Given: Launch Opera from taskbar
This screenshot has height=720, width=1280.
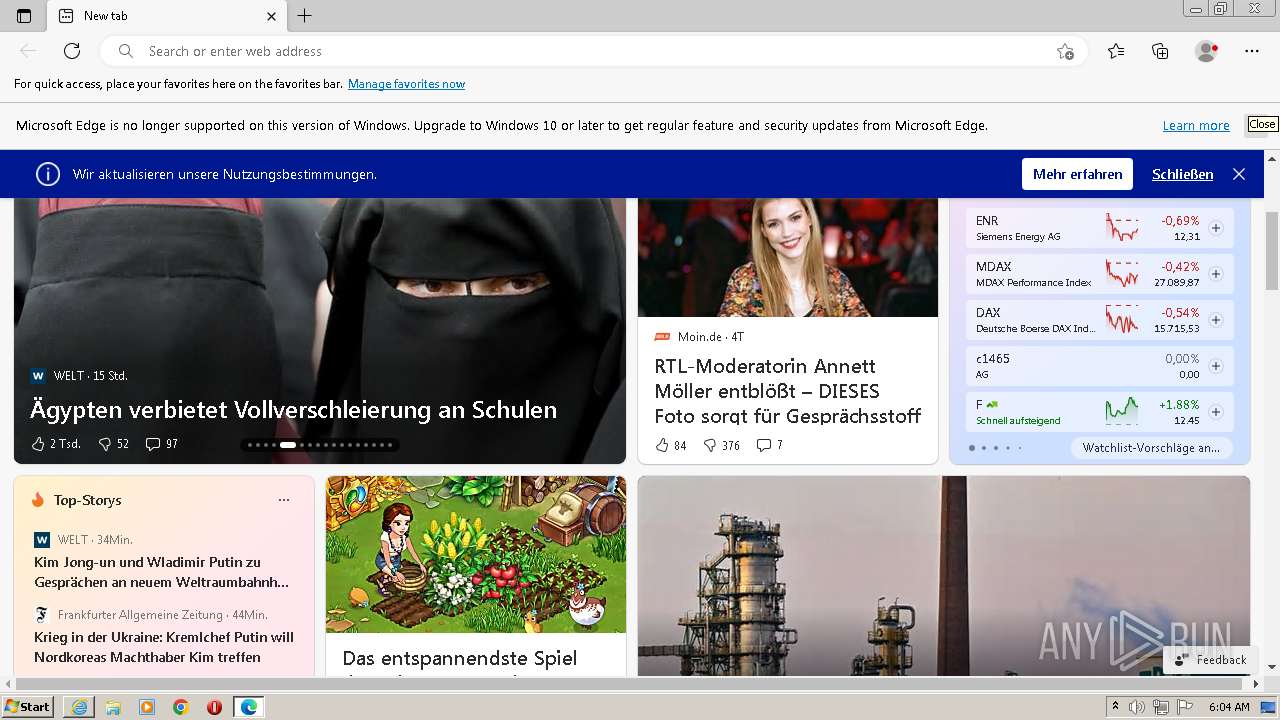Looking at the screenshot, I should 214,707.
